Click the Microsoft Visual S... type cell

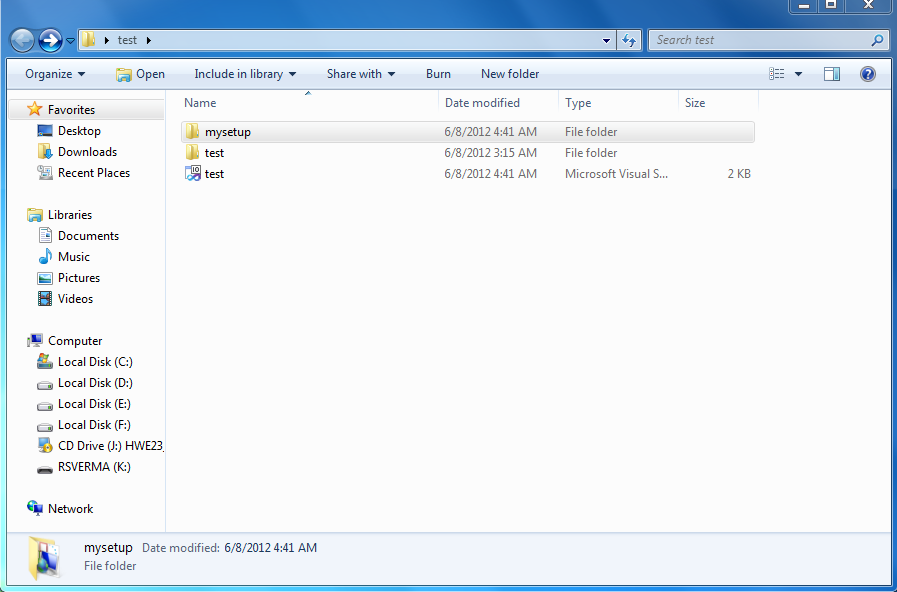pyautogui.click(x=616, y=174)
